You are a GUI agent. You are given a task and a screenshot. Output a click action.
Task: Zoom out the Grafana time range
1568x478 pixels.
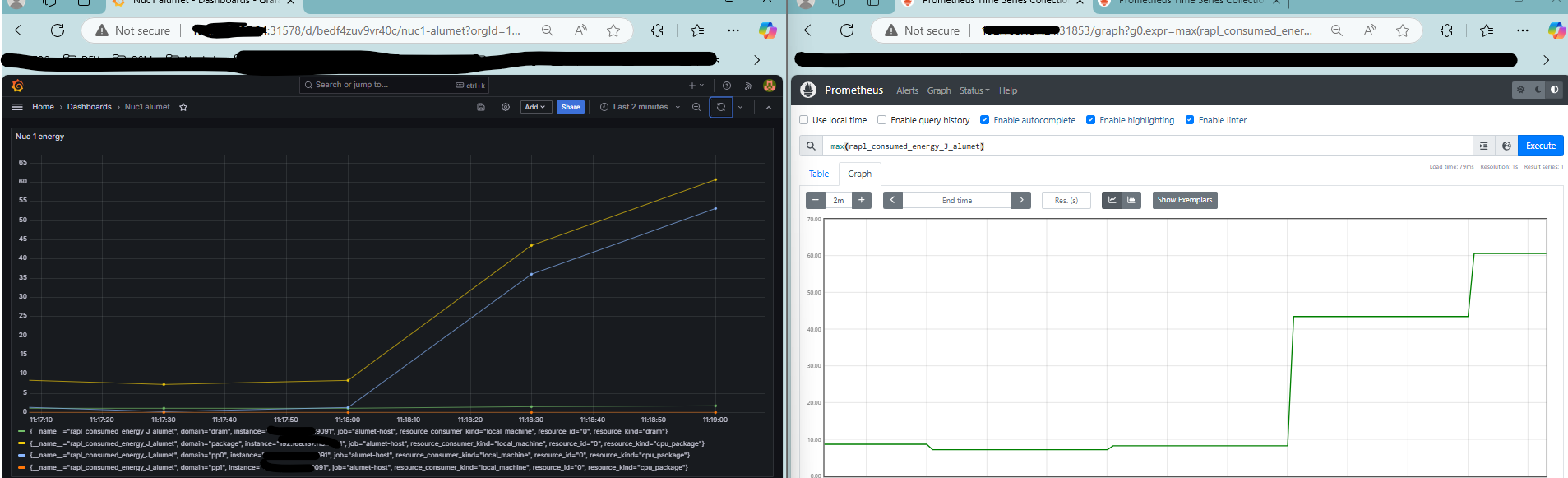[x=696, y=107]
